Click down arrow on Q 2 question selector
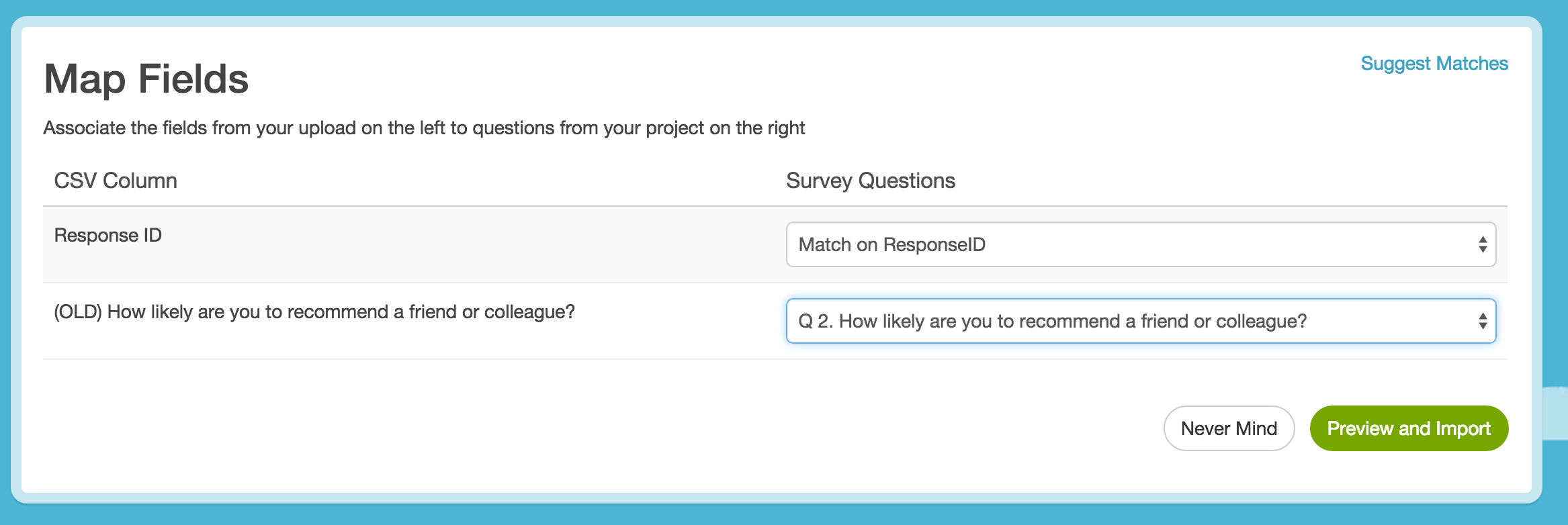 (1482, 326)
